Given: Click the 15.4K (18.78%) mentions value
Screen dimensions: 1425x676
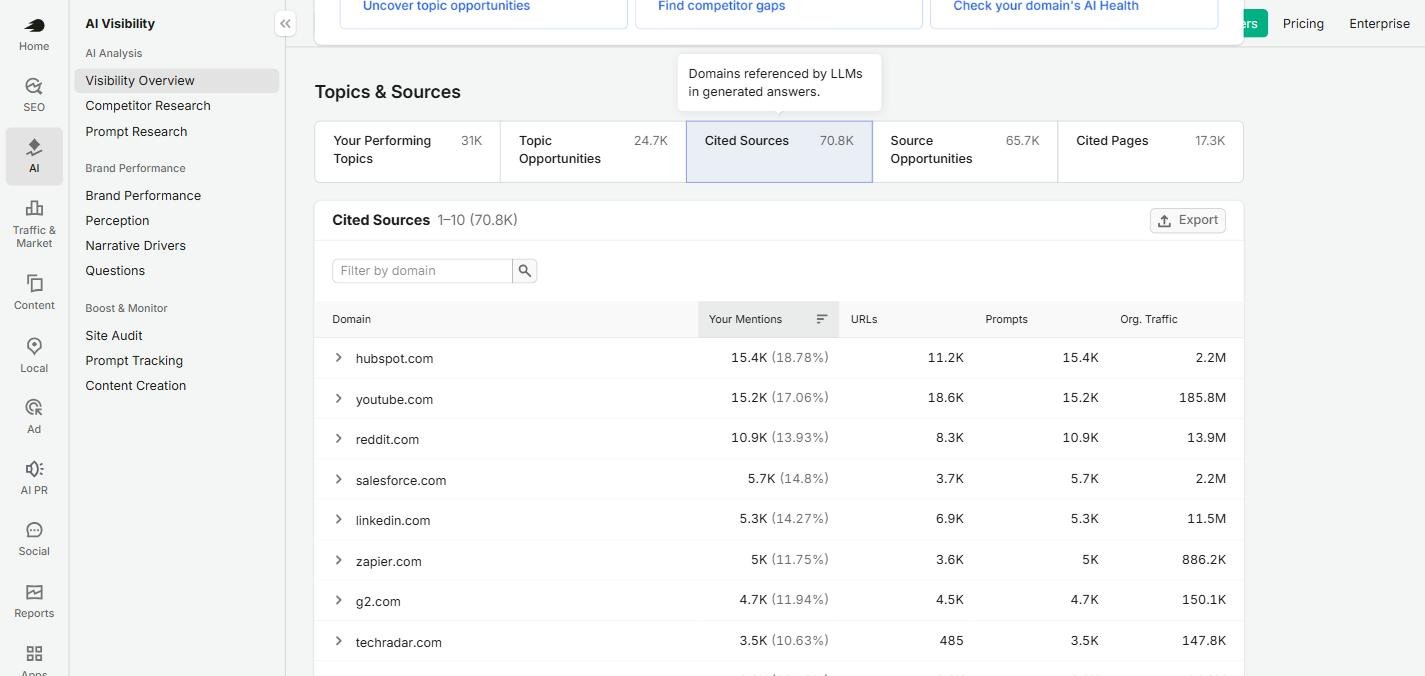Looking at the screenshot, I should (x=779, y=358).
